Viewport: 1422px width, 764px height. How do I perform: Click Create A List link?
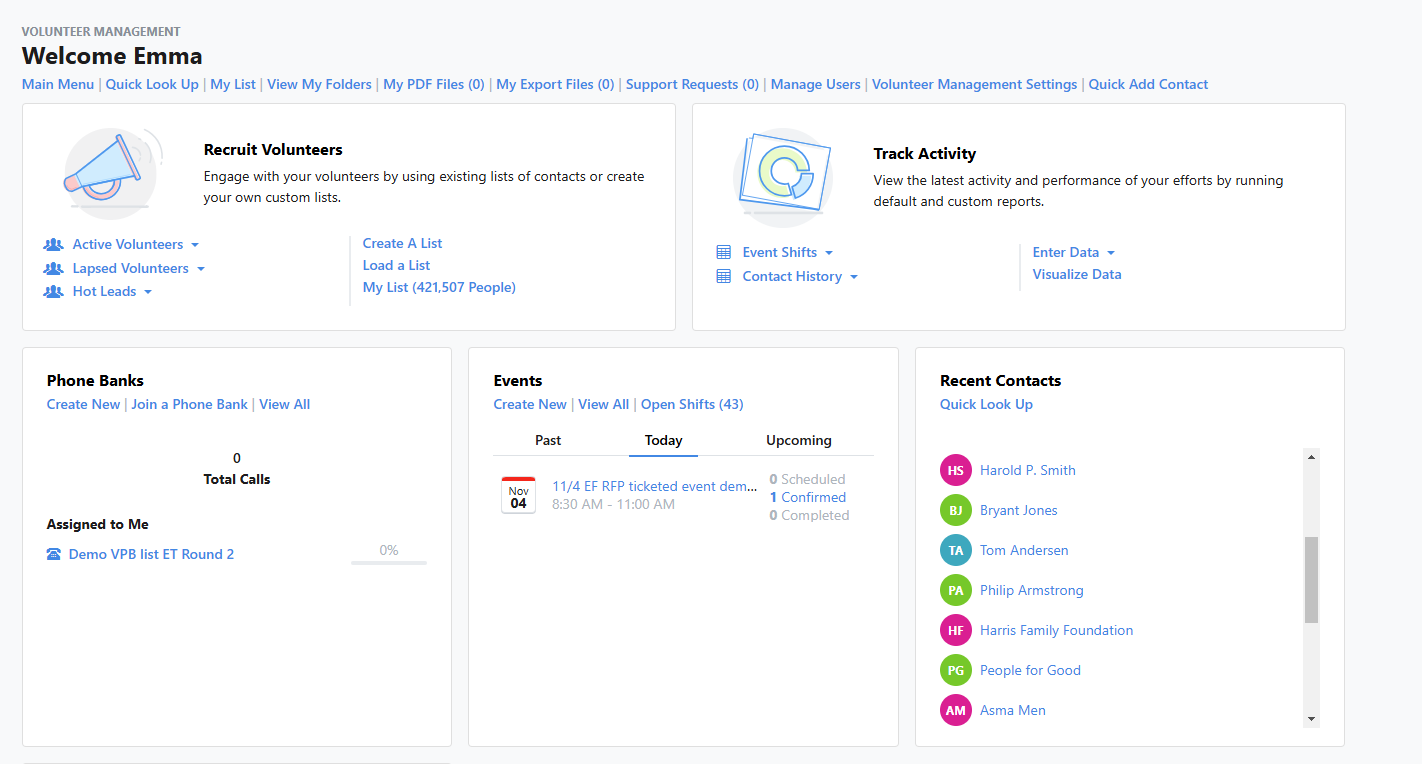(x=402, y=243)
